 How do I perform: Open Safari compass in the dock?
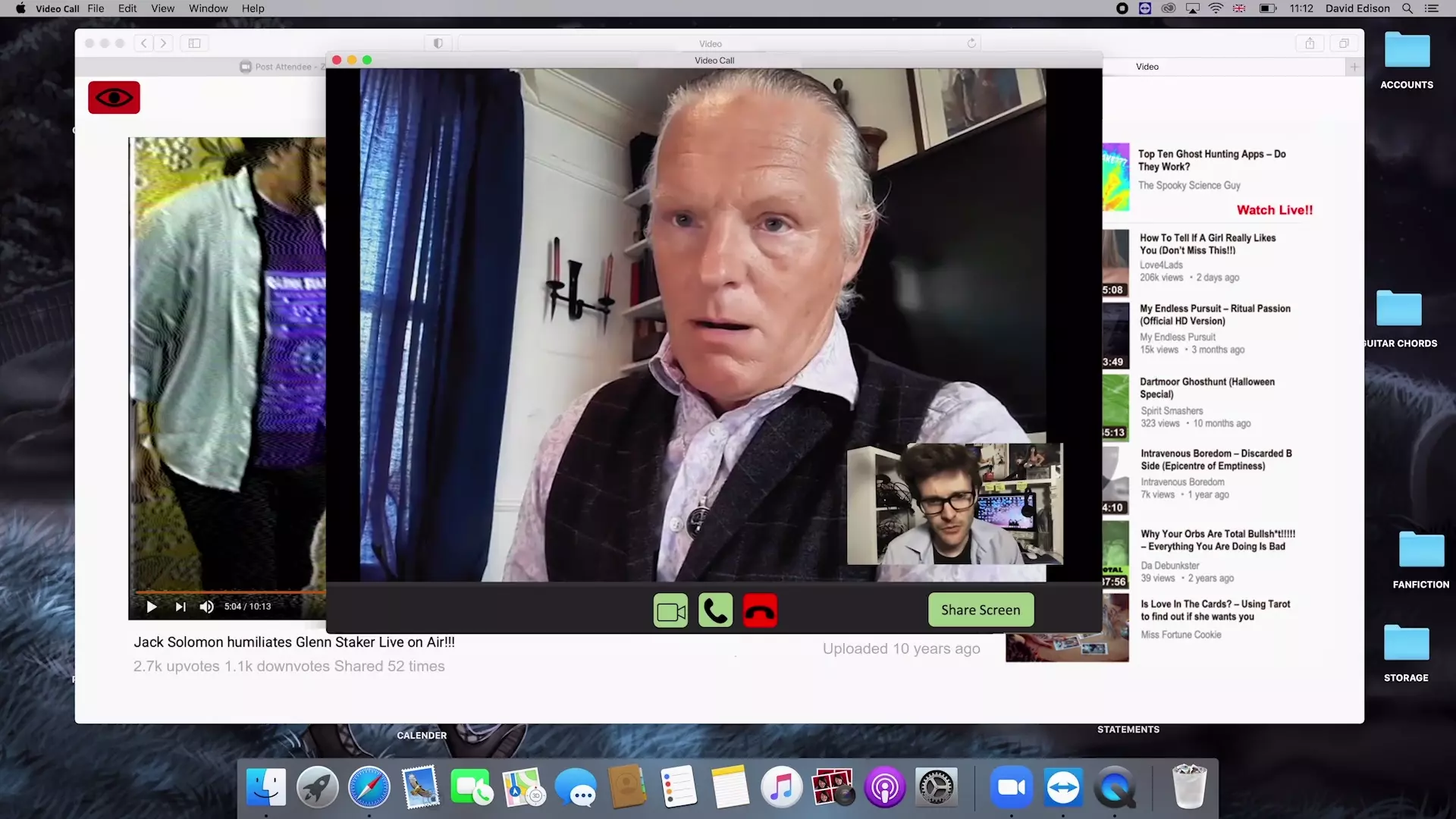tap(369, 787)
